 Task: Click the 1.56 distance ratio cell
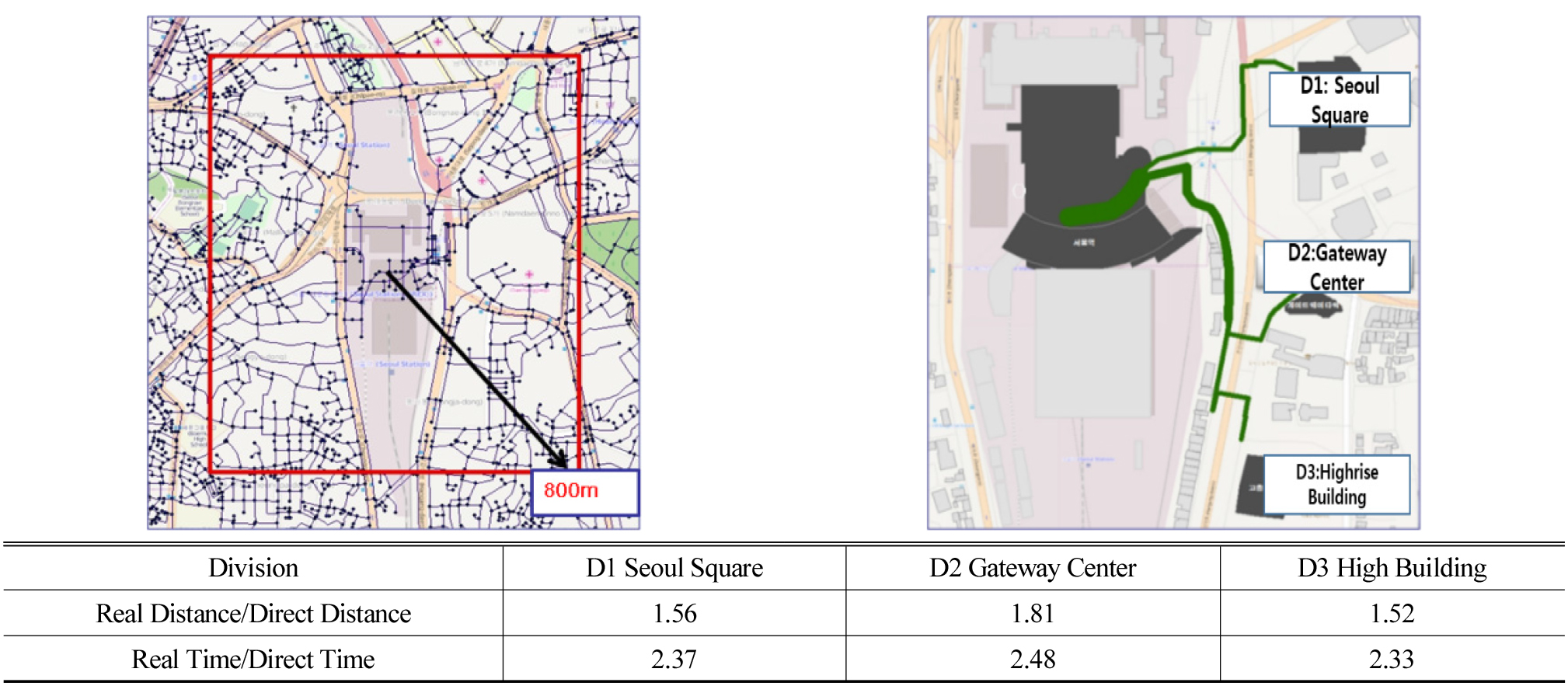(x=674, y=614)
